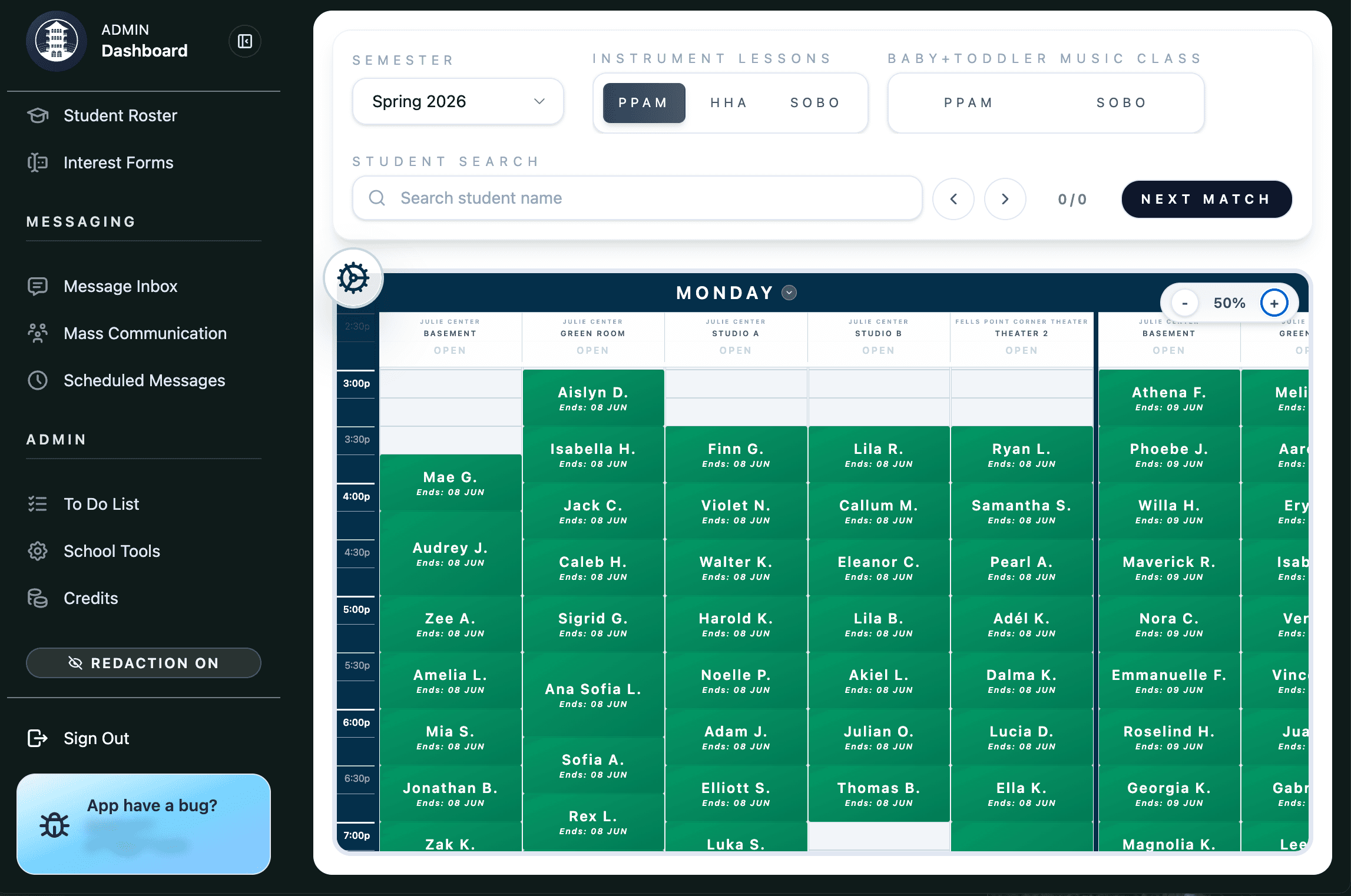
Task: Click the Next Match button
Action: pyautogui.click(x=1206, y=199)
